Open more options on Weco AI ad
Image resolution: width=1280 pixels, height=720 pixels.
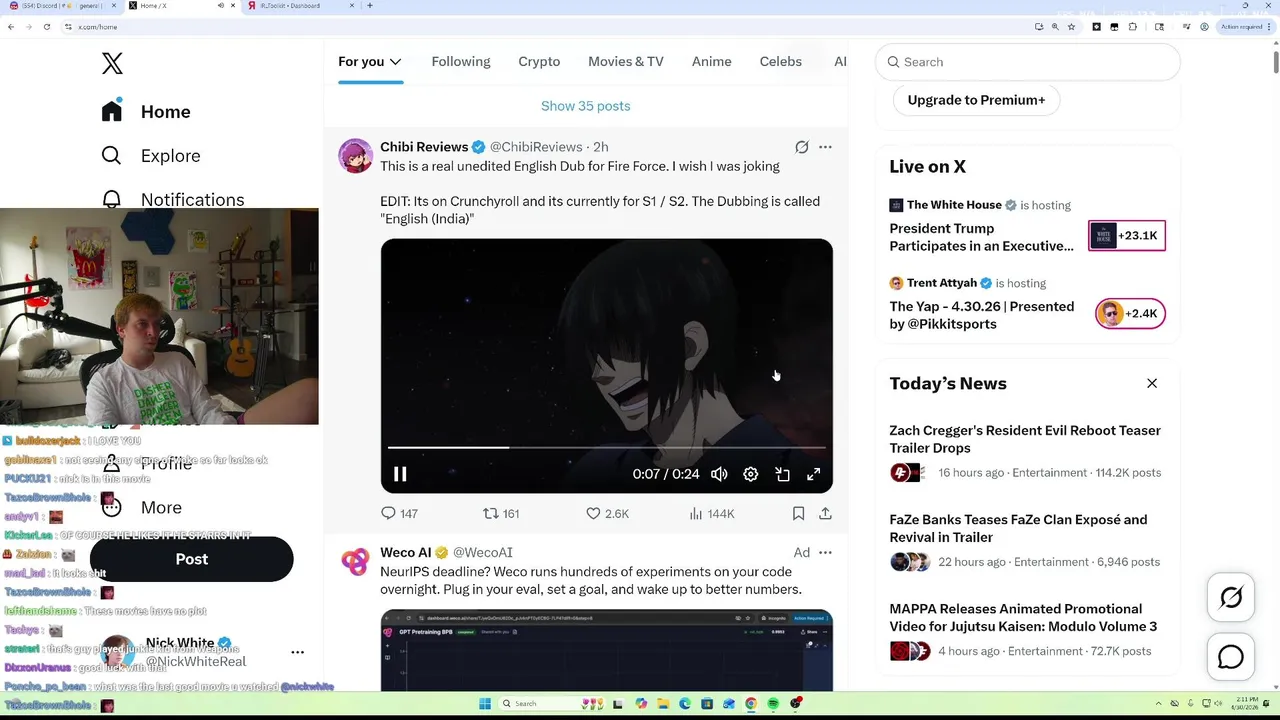click(x=825, y=552)
